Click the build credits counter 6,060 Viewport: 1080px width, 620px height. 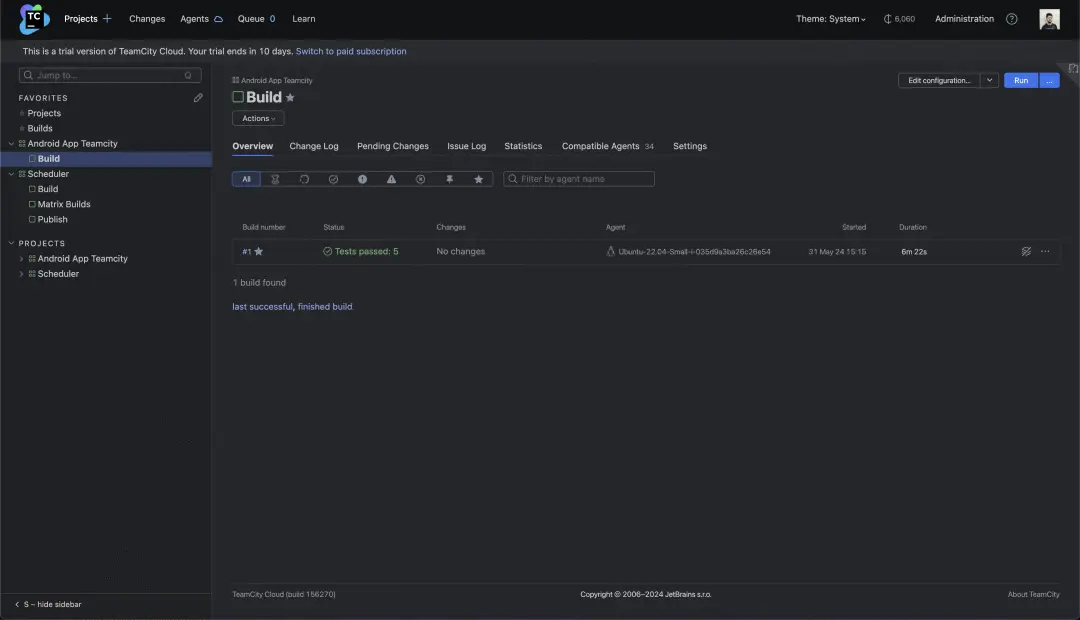pyautogui.click(x=899, y=19)
